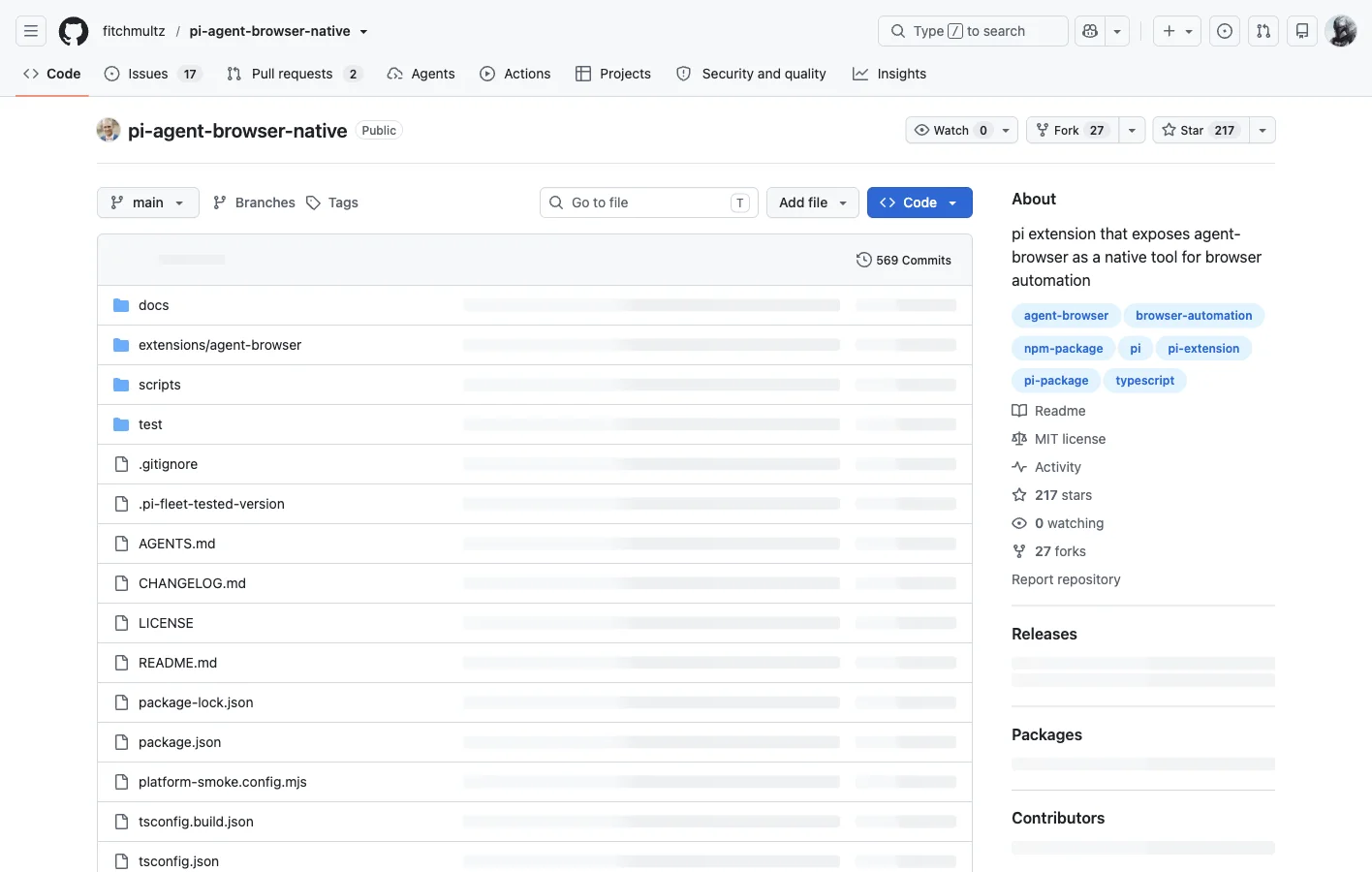Screen dimensions: 1372x872
Task: Open the LICENSE file
Action: pyautogui.click(x=166, y=623)
